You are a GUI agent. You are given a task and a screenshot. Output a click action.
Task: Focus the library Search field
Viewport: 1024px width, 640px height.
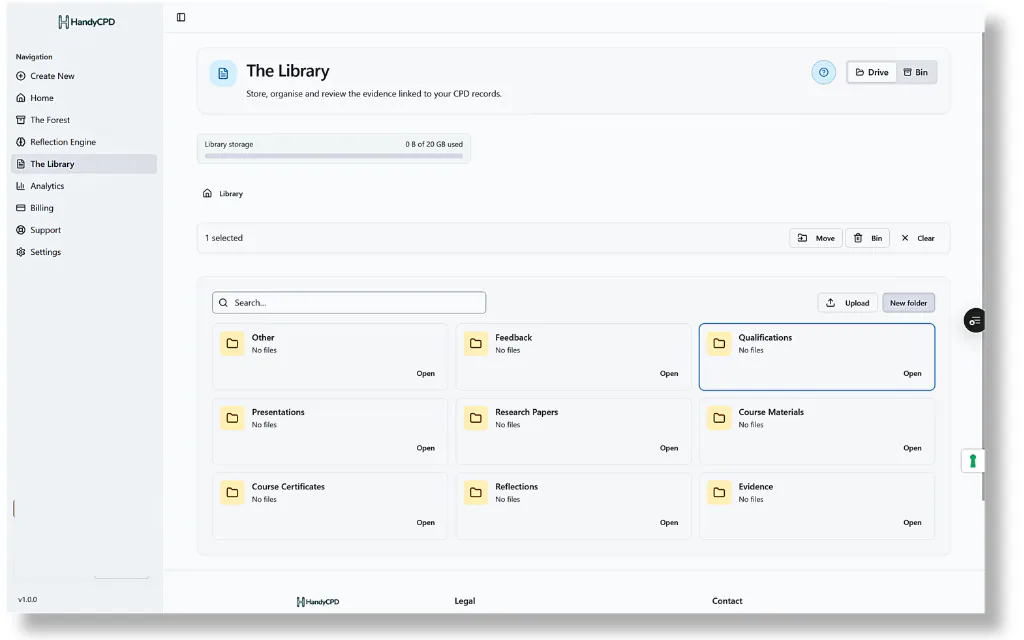pos(349,302)
